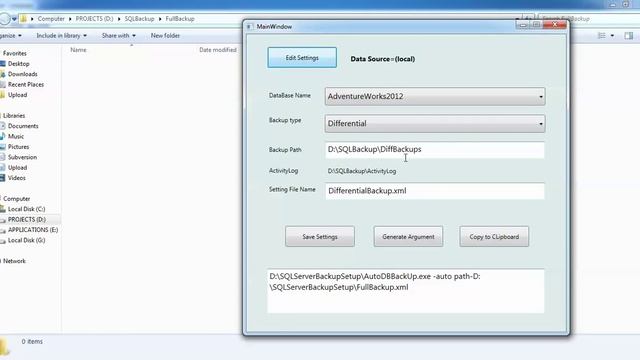Open Desktop in Explorer favorites

pos(18,64)
